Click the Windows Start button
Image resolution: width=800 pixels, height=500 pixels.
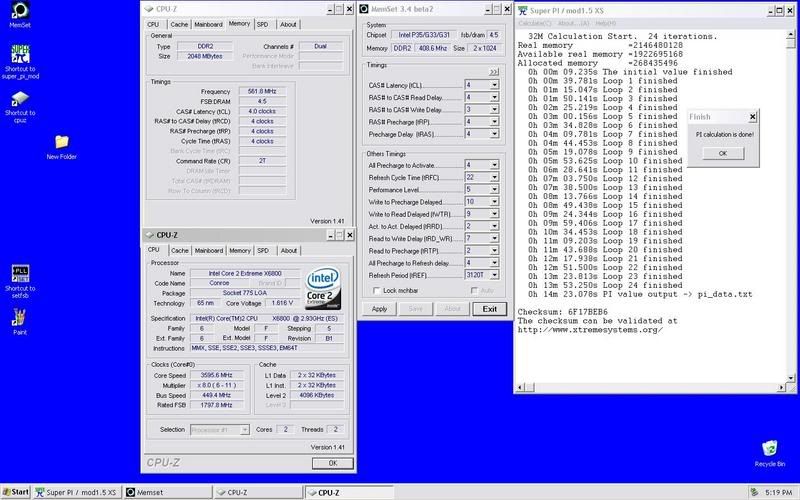click(x=15, y=492)
